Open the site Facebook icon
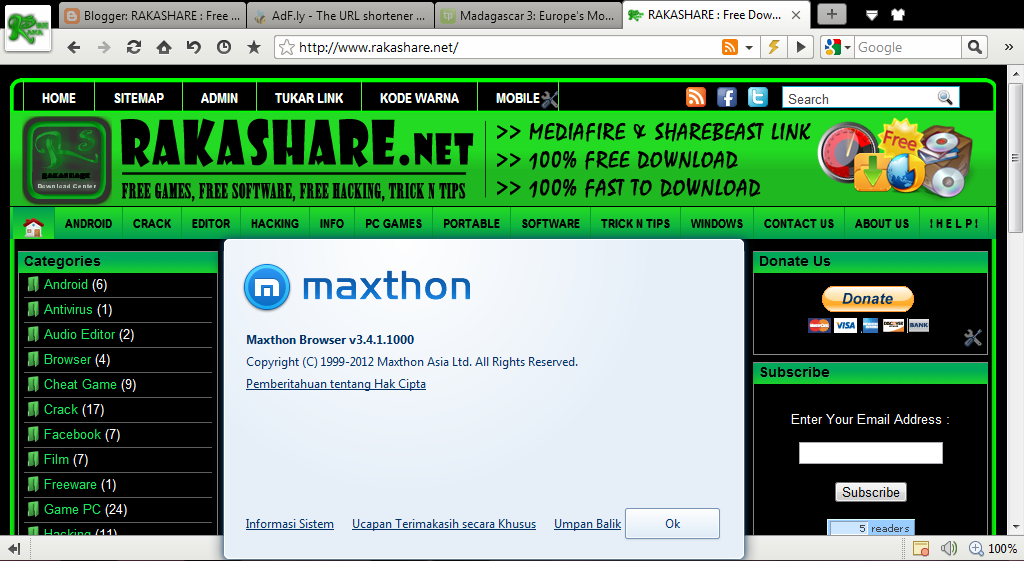The height and width of the screenshot is (561, 1024). tap(727, 97)
